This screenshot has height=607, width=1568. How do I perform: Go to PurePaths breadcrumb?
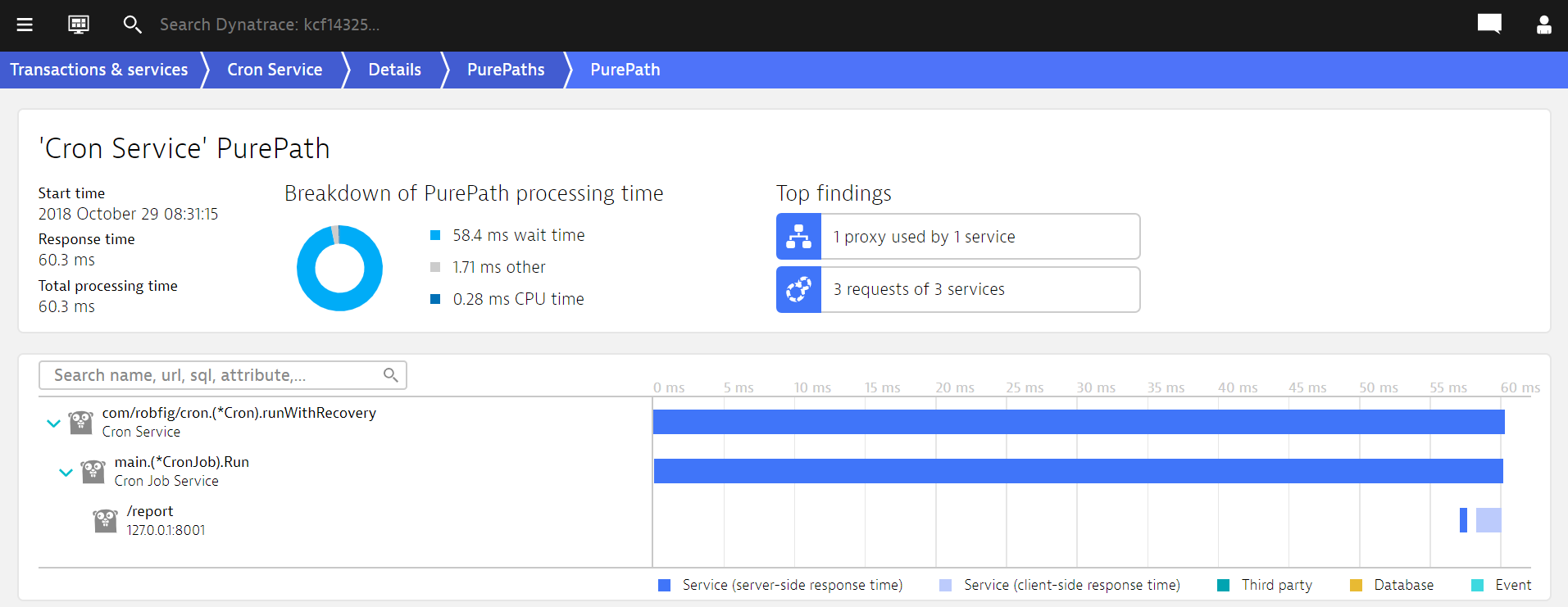[506, 70]
